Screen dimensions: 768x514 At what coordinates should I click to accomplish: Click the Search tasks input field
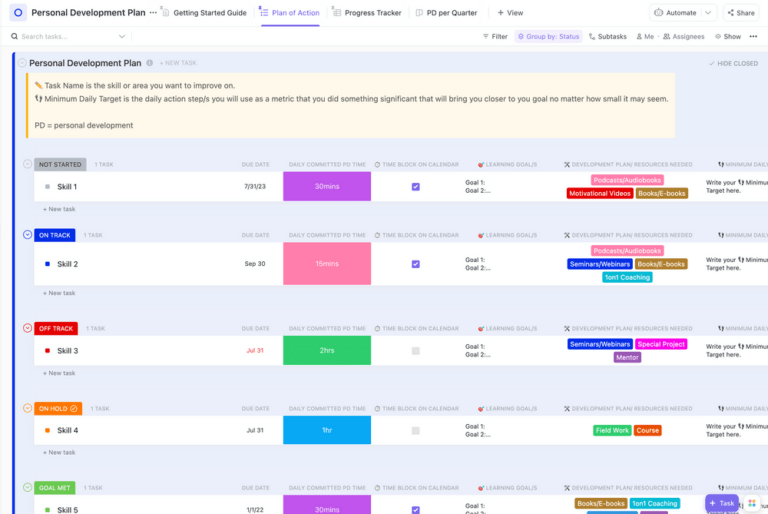coord(69,36)
